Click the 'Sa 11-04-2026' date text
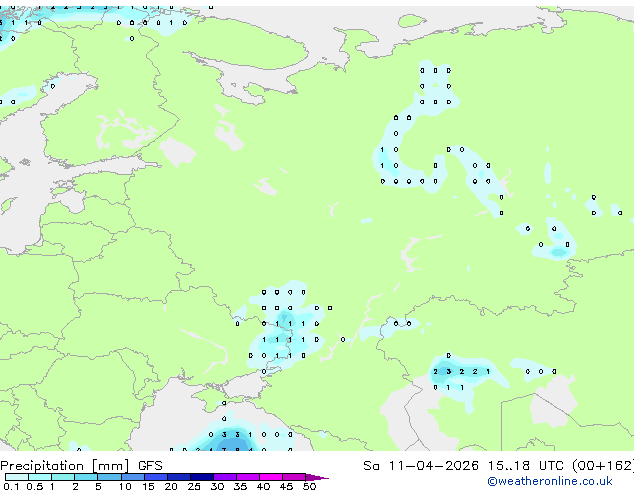This screenshot has height=490, width=634. [421, 466]
